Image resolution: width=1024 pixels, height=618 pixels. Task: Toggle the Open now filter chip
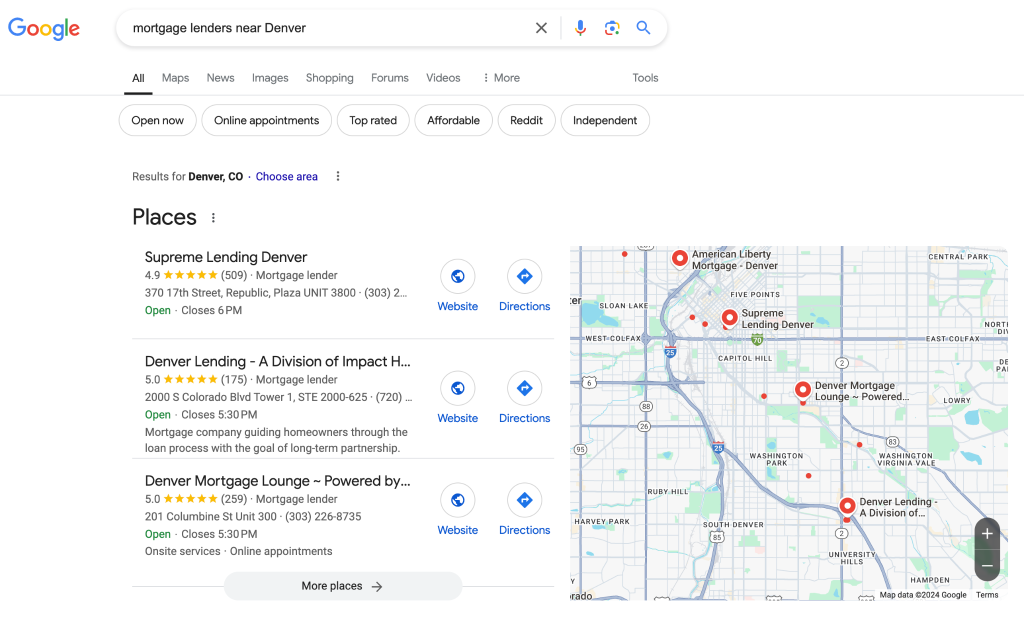pos(158,121)
